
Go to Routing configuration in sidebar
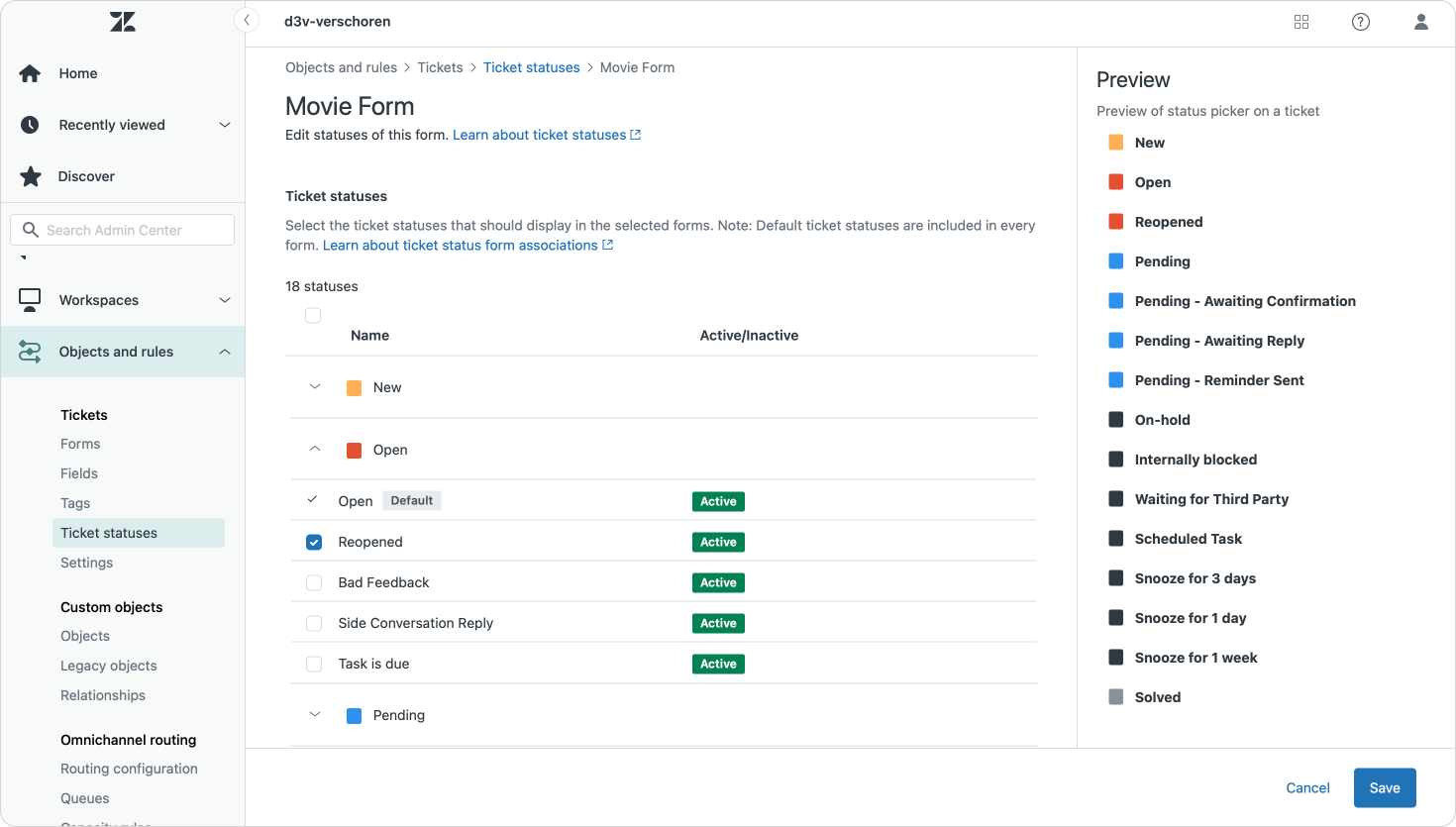[129, 769]
